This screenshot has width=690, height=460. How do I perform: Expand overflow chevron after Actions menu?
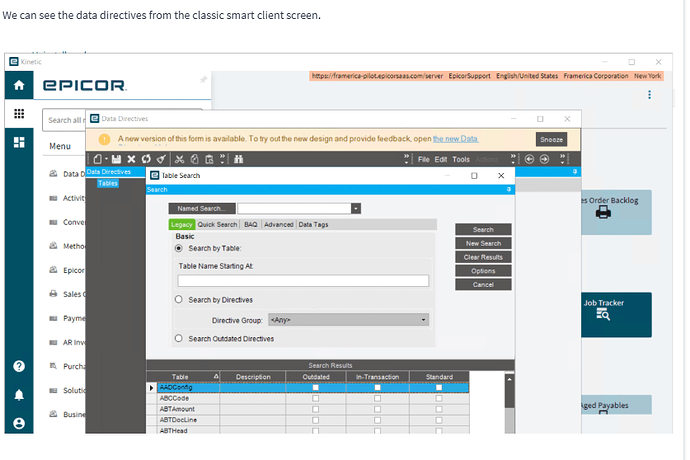tap(513, 159)
